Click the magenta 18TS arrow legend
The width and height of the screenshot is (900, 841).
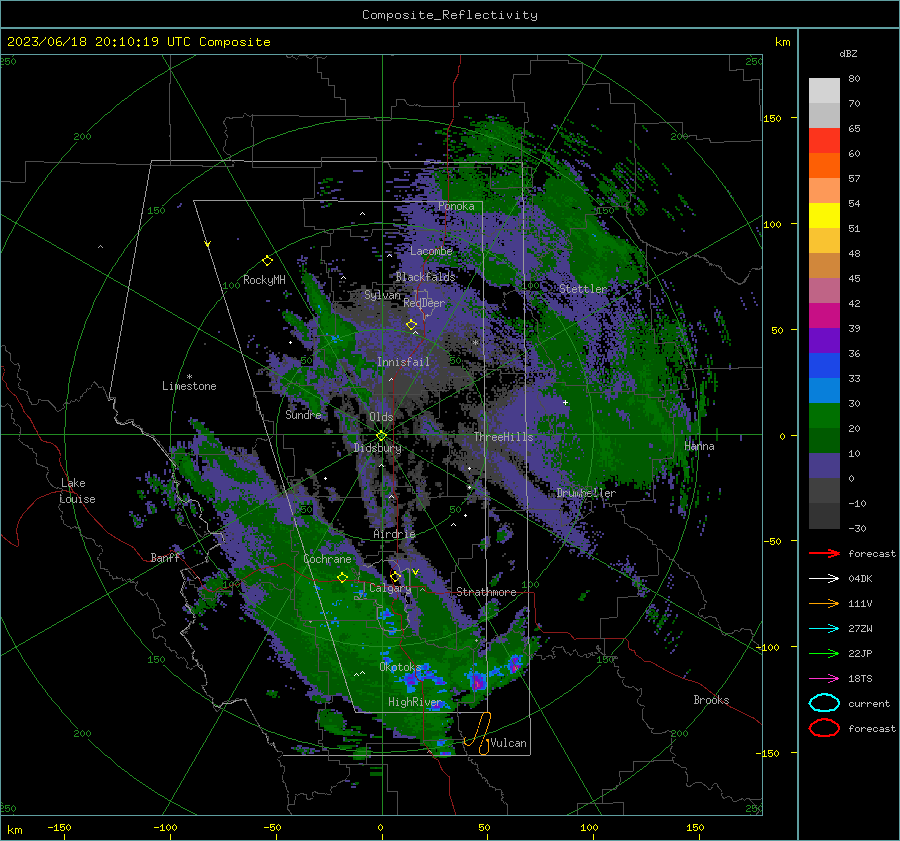click(x=824, y=679)
